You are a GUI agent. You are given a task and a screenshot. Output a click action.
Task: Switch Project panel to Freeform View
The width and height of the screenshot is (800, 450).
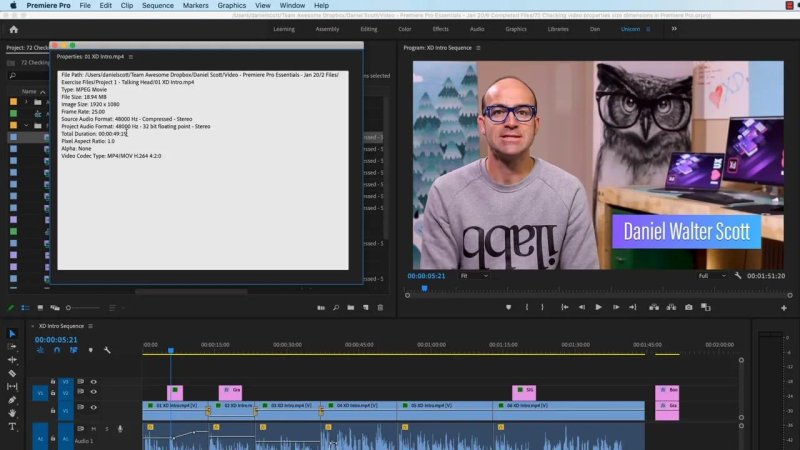[x=55, y=308]
